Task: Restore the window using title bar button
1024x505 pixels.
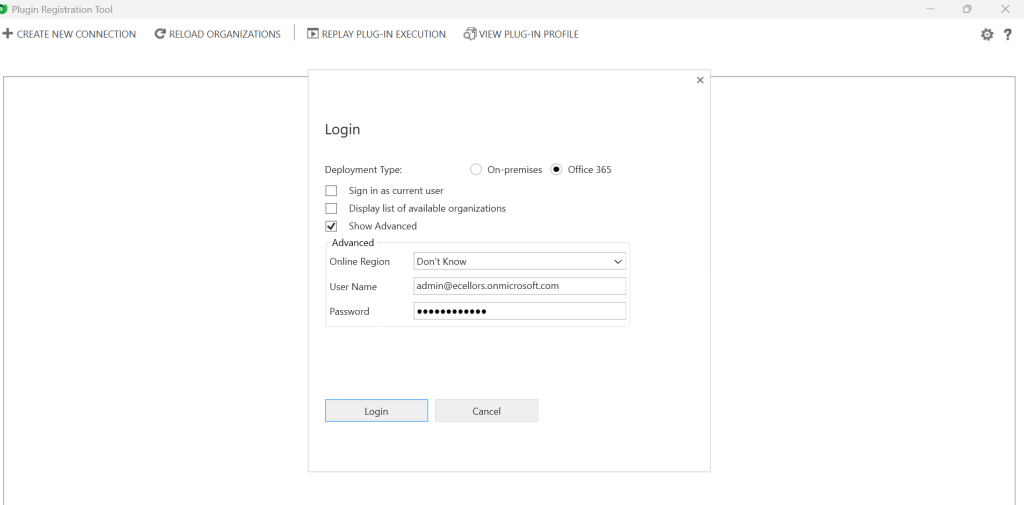Action: pos(967,9)
